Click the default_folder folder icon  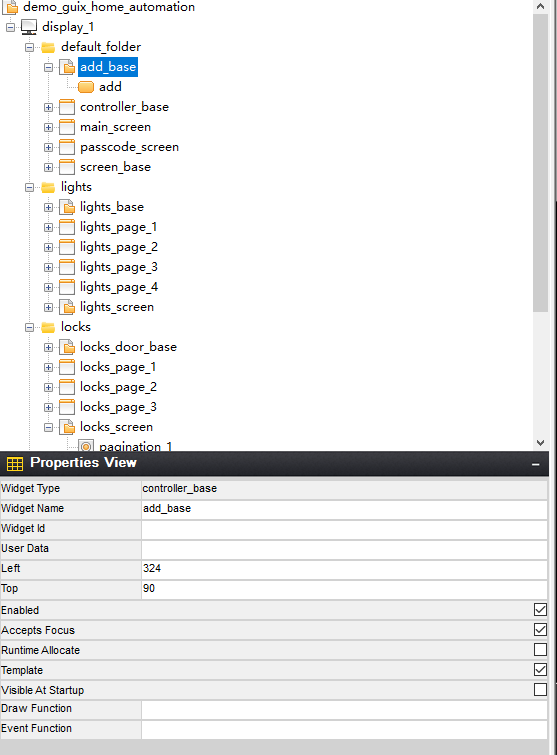pos(48,47)
